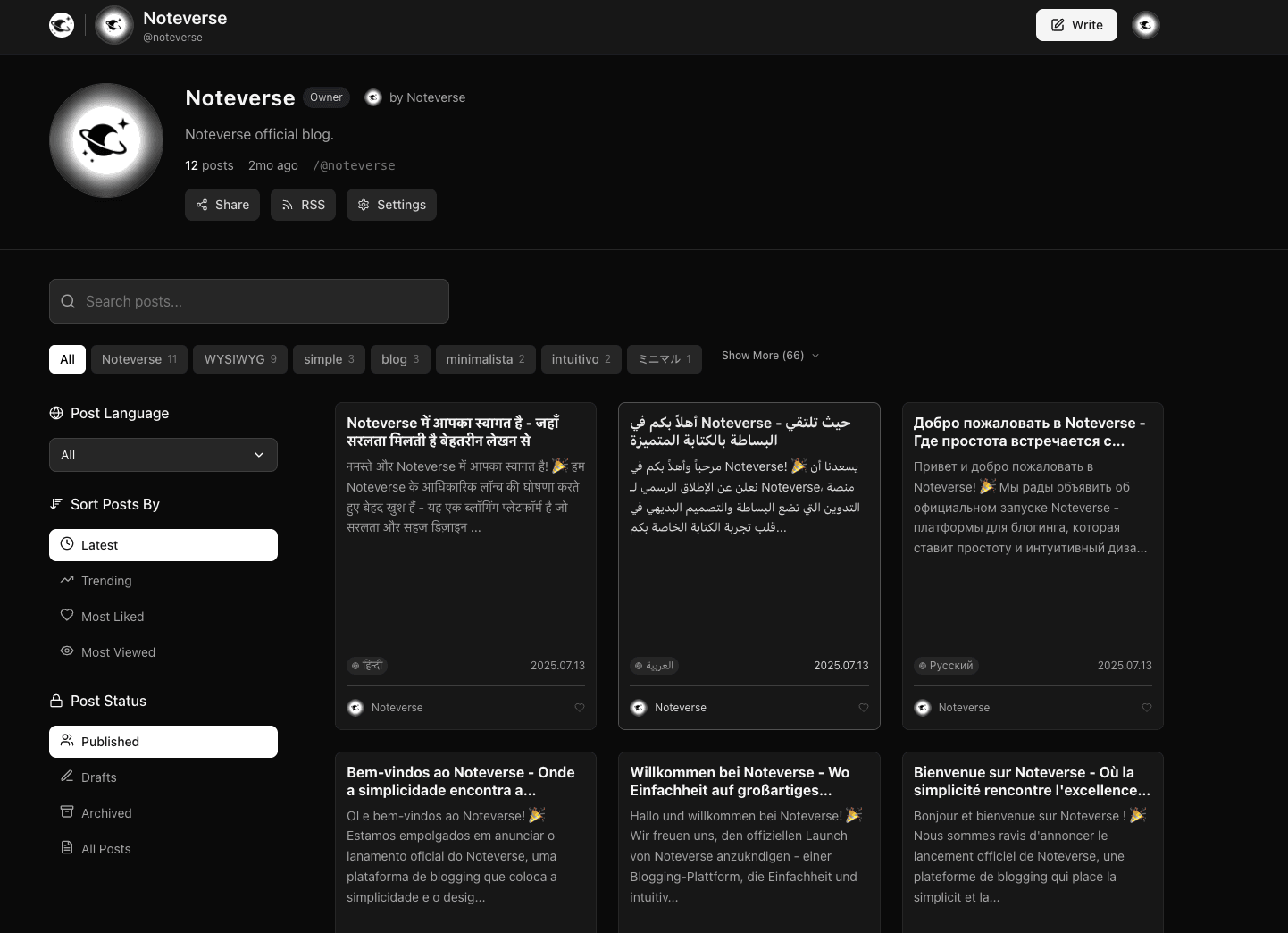Viewport: 1288px width, 933px height.
Task: Click author avatar on the Arabic post card
Action: tap(639, 708)
